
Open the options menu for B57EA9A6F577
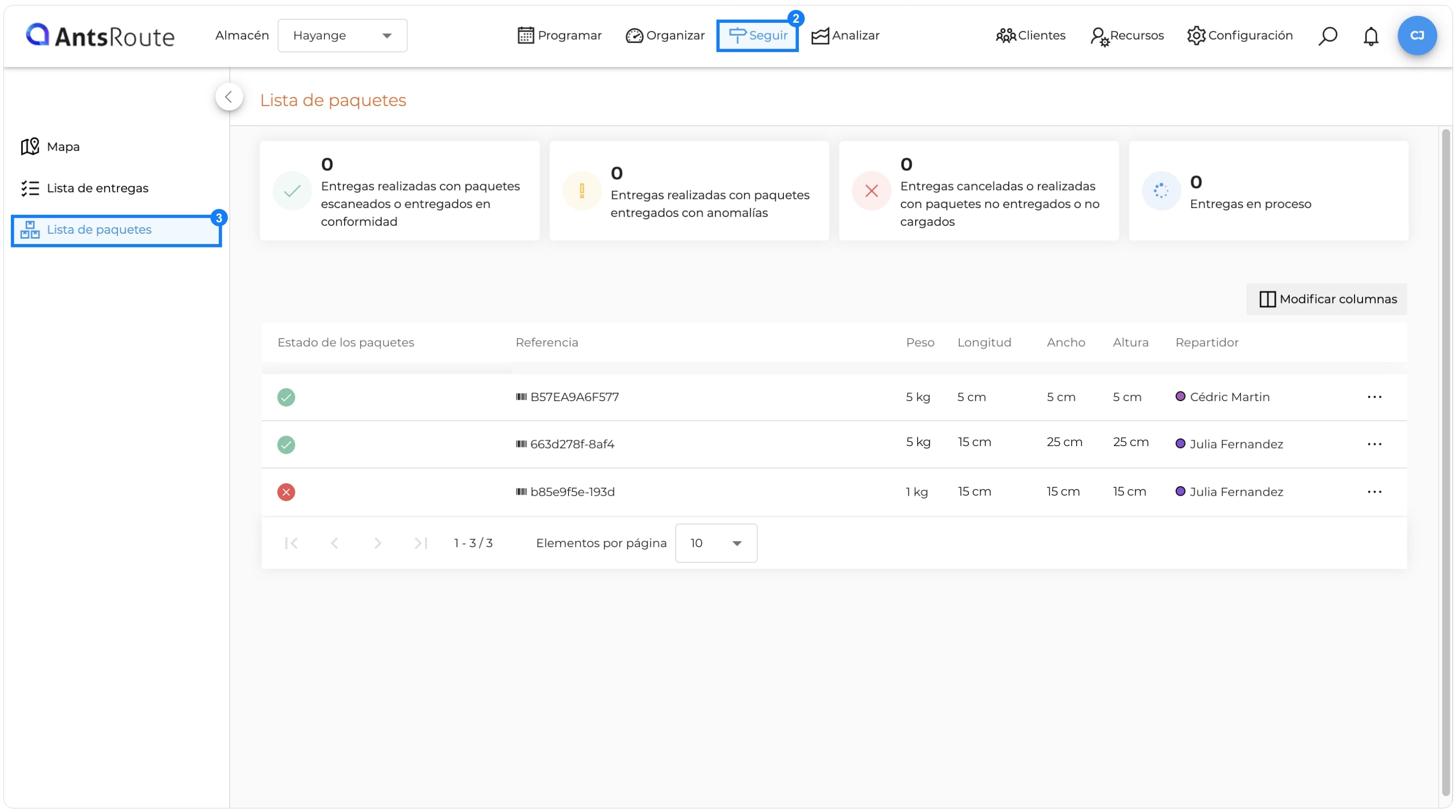(1375, 397)
